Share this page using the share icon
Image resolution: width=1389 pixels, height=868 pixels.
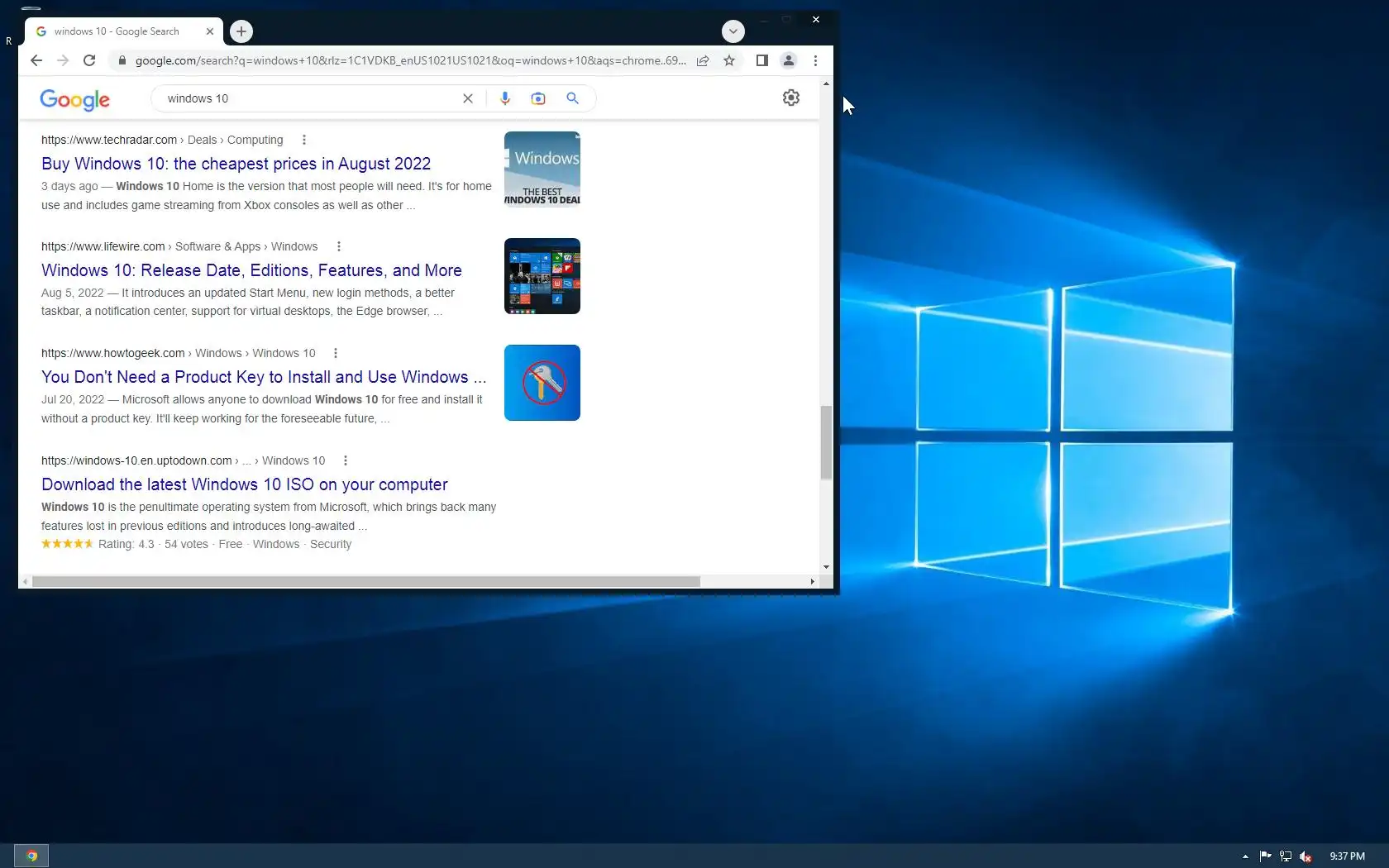pos(703,60)
